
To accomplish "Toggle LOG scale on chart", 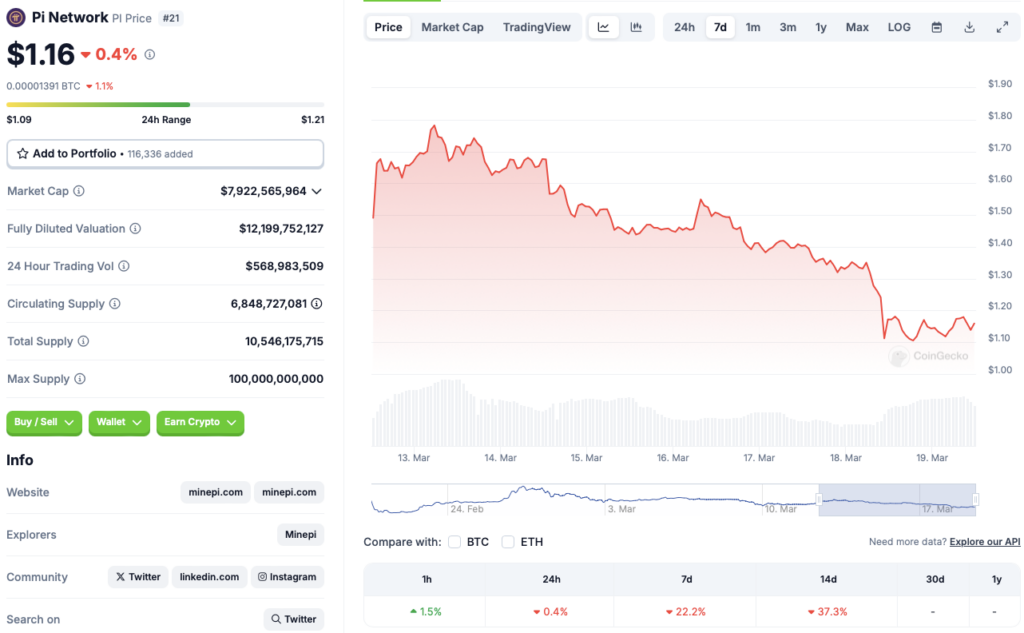I will pyautogui.click(x=899, y=27).
